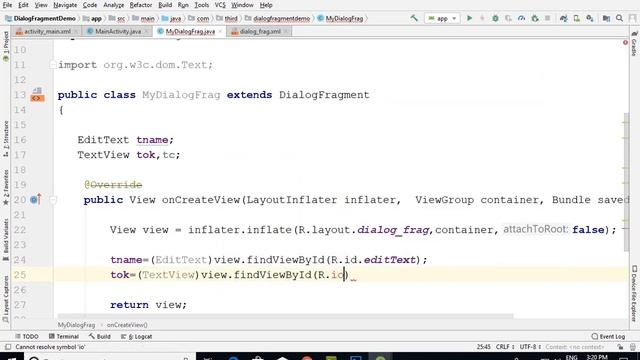Open the Event Log
640x360 pixels.
(x=608, y=336)
